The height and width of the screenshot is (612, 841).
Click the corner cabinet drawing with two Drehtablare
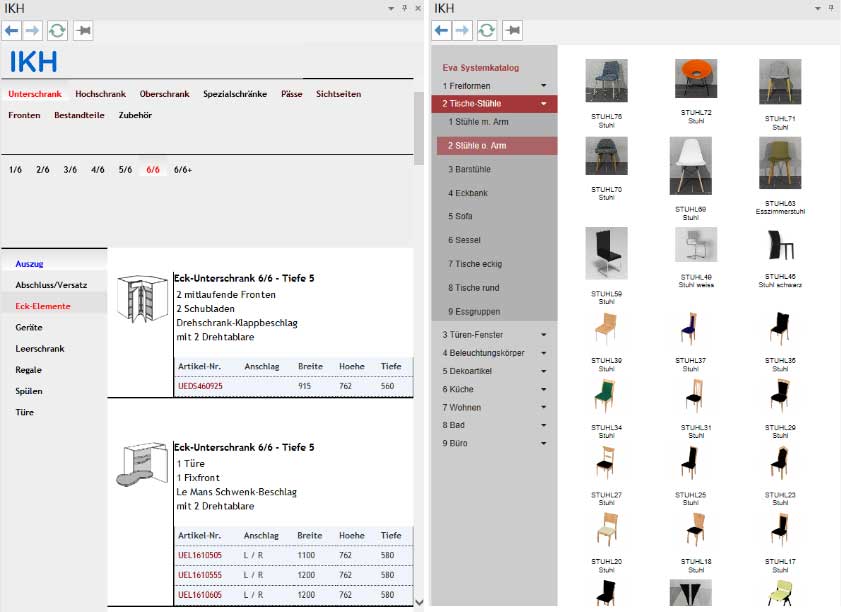[x=139, y=298]
